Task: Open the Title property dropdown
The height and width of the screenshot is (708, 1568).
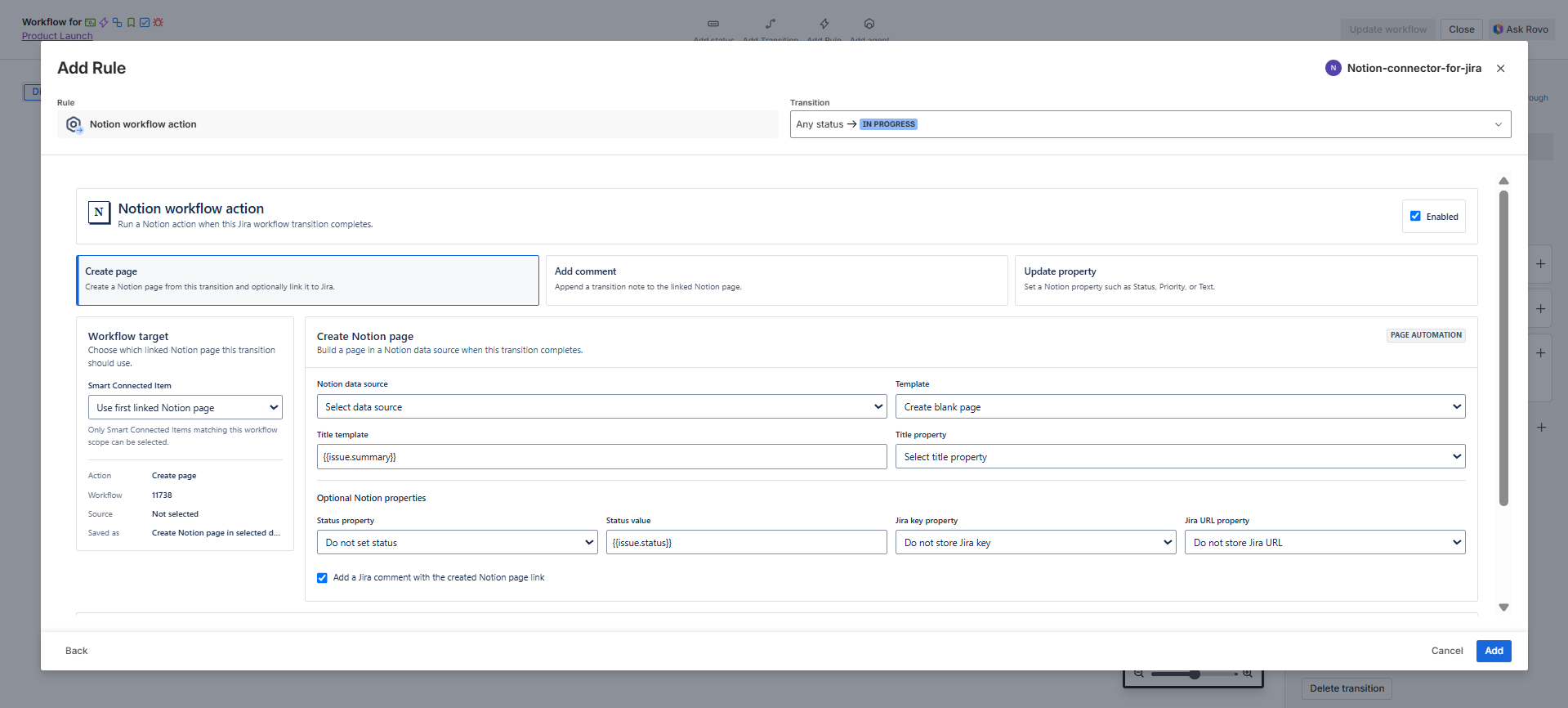Action: tap(1181, 456)
